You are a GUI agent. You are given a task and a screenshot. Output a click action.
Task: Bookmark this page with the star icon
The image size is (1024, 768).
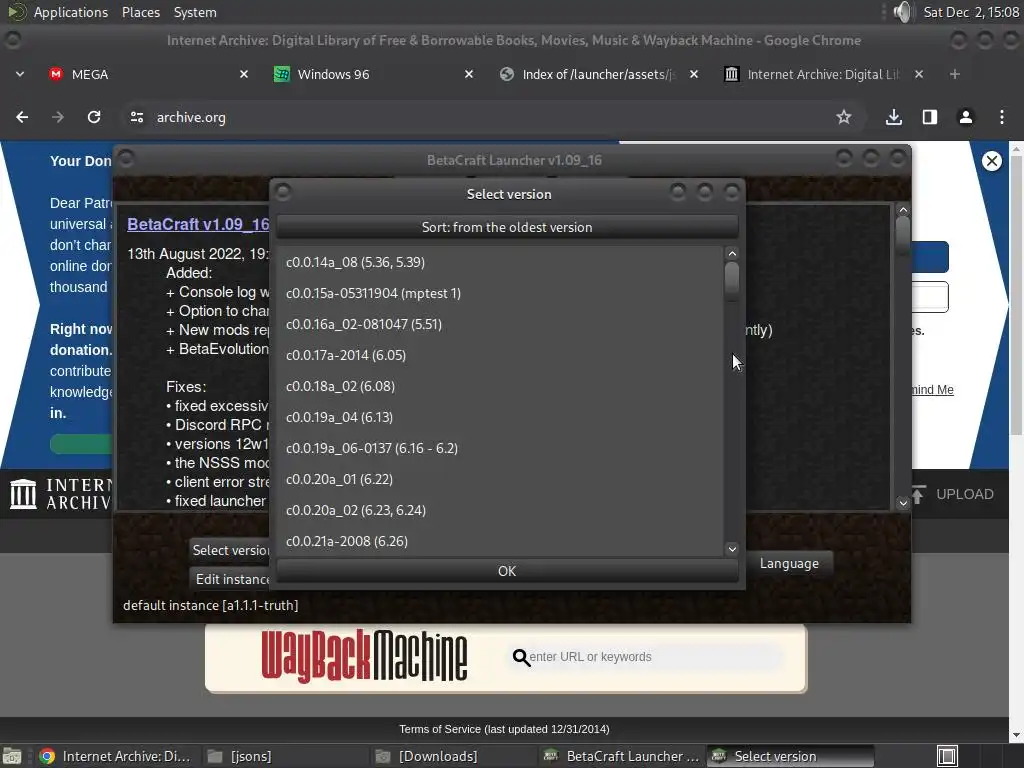pos(844,117)
